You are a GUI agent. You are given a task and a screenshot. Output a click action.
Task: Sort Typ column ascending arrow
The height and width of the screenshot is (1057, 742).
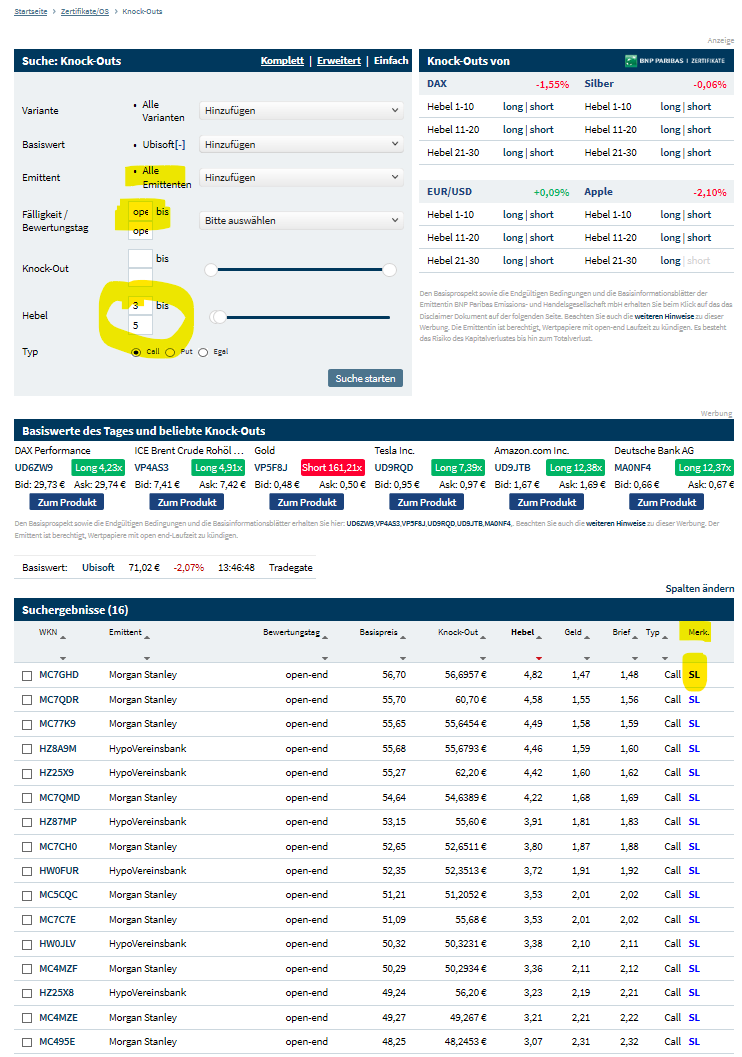665,637
